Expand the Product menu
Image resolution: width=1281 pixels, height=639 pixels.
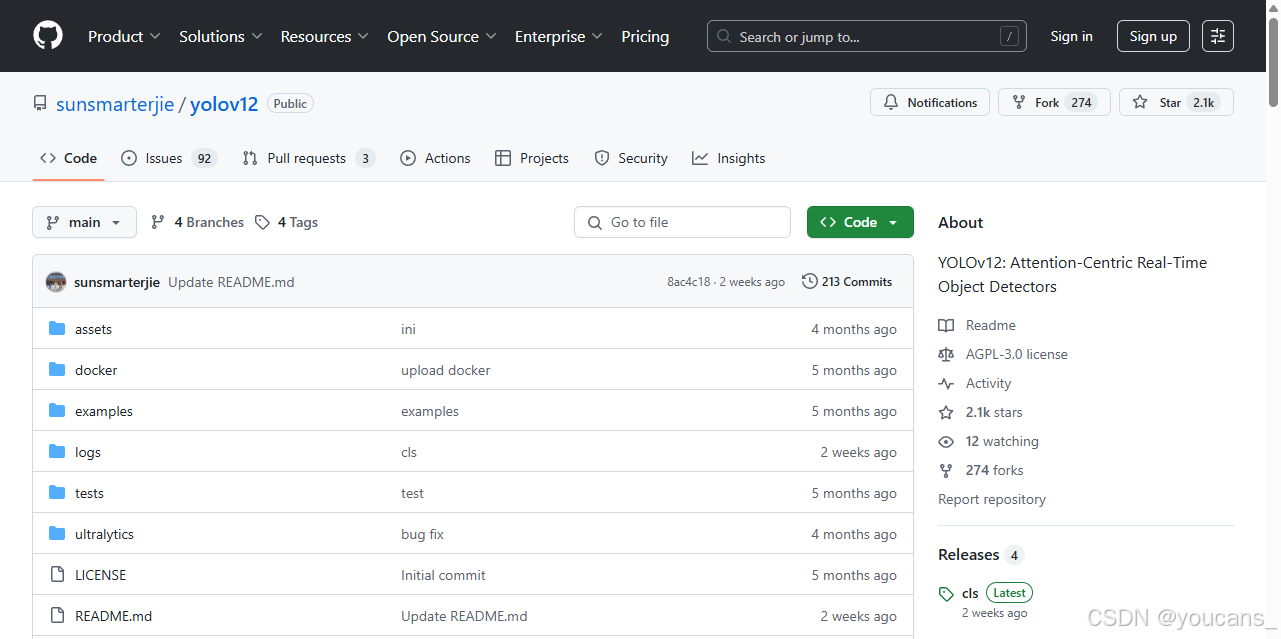pos(124,36)
